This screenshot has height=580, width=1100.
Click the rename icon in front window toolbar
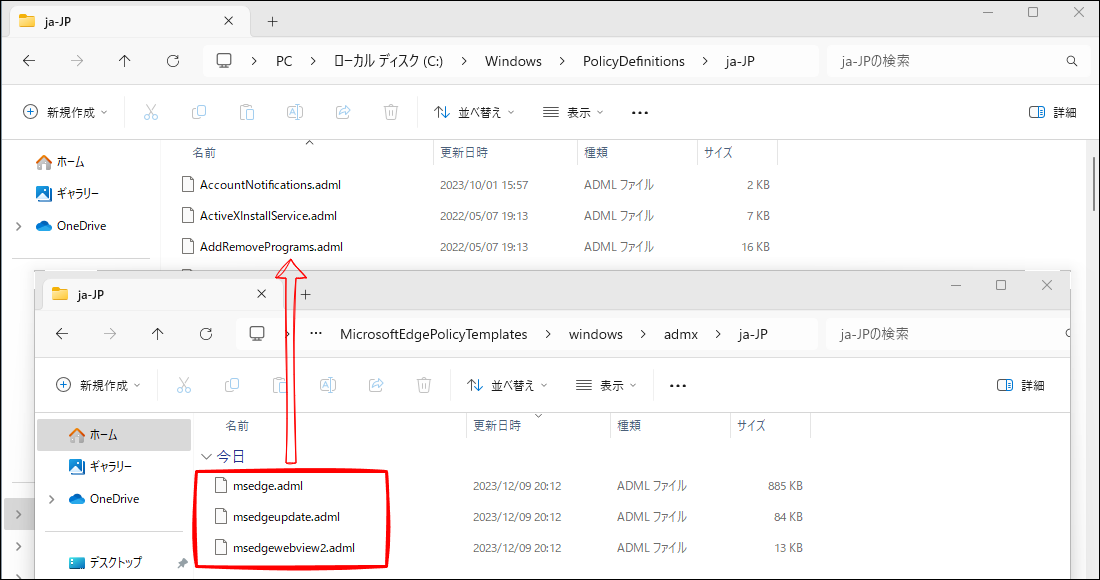pyautogui.click(x=328, y=385)
